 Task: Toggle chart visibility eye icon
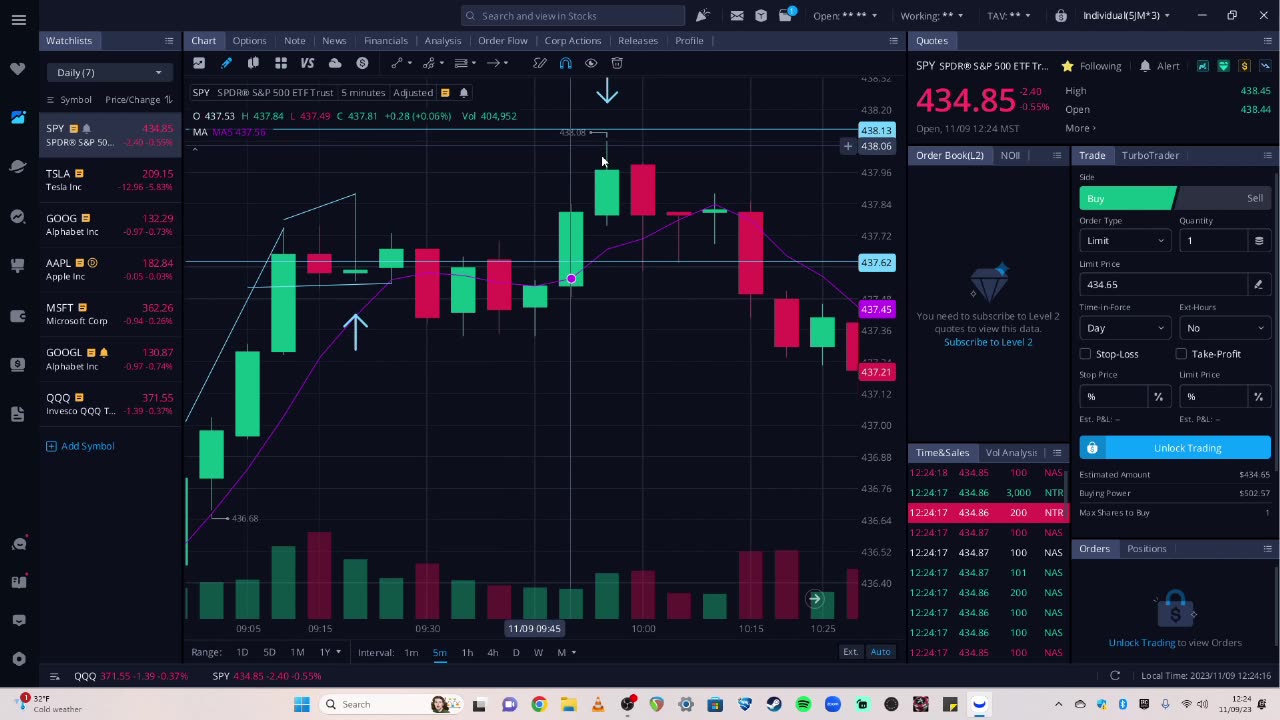click(x=591, y=63)
